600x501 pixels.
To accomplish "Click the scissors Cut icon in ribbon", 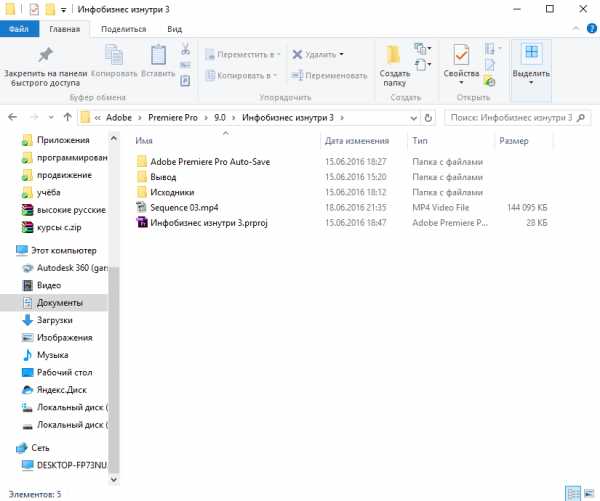I will click(185, 49).
